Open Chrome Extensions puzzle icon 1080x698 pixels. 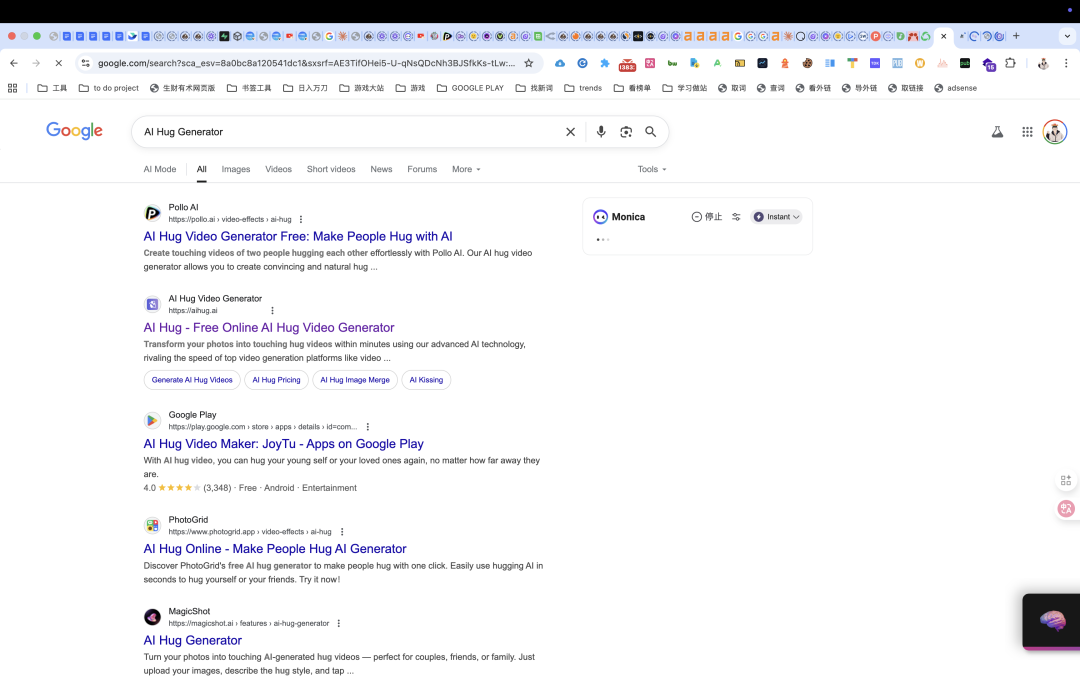pyautogui.click(x=1010, y=63)
